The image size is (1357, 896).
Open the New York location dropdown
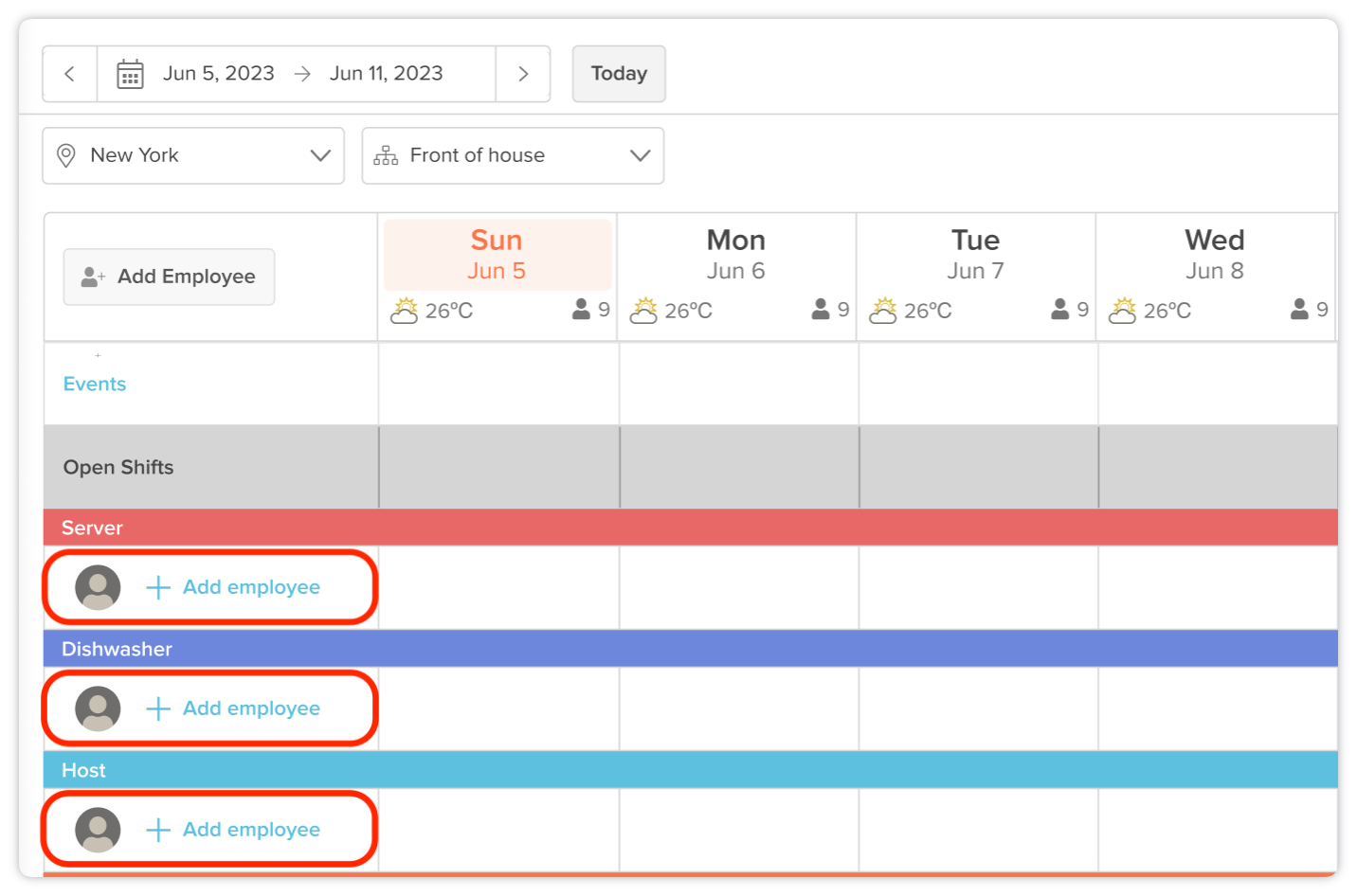(193, 155)
